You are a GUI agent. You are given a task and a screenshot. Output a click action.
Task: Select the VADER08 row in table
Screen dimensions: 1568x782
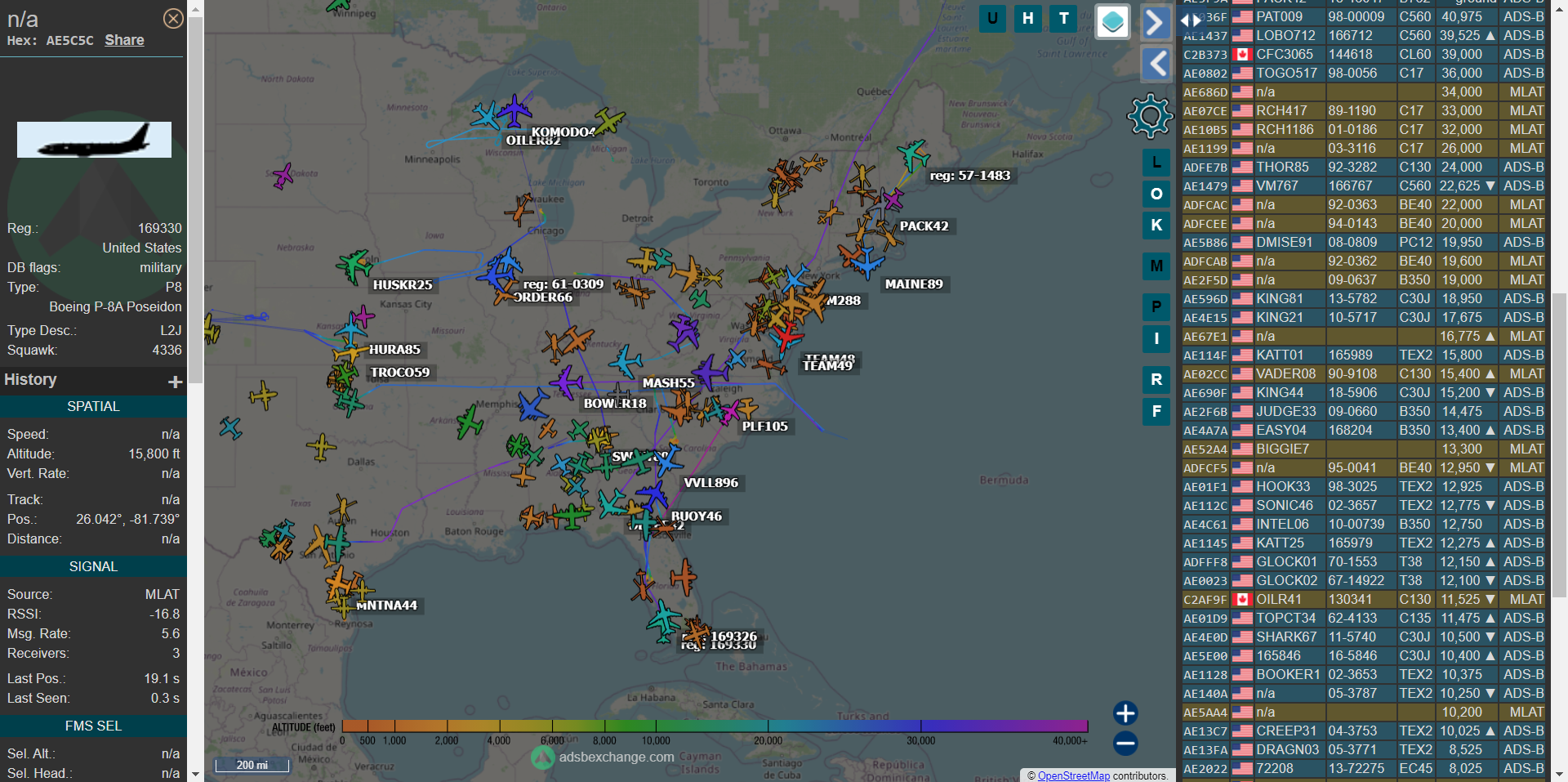click(x=1363, y=373)
